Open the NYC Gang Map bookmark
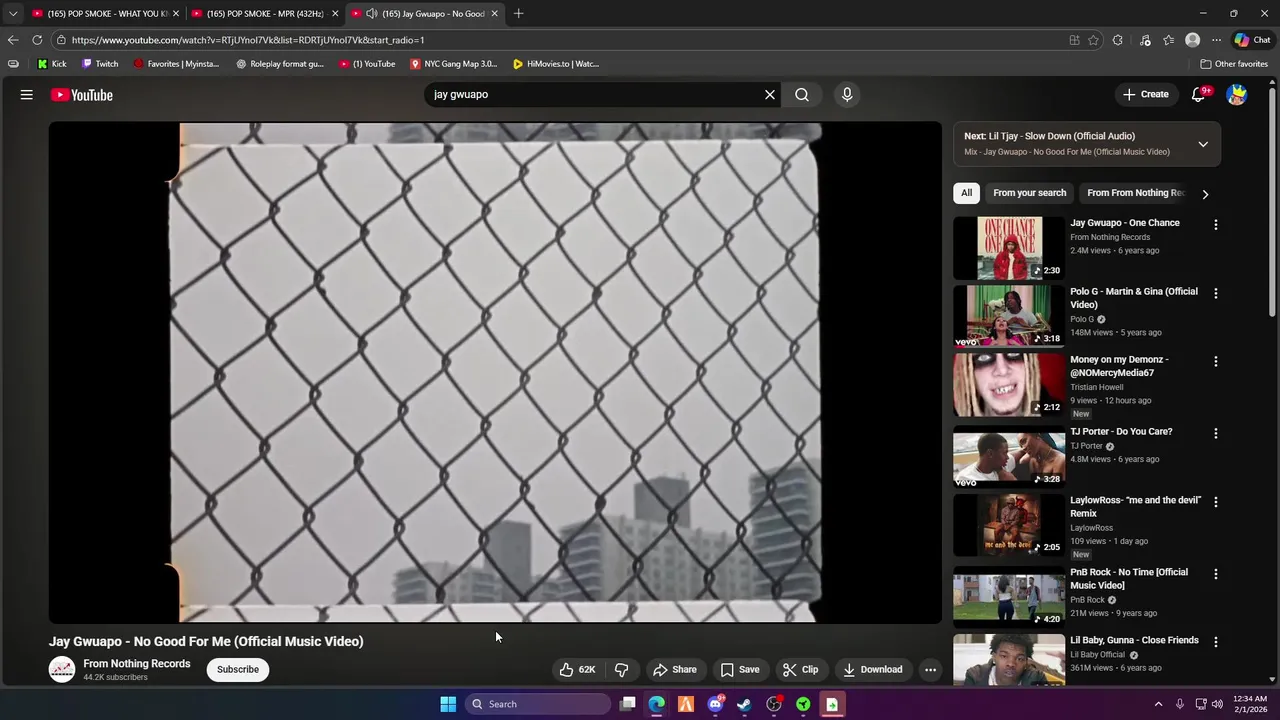1280x720 pixels. (x=453, y=64)
